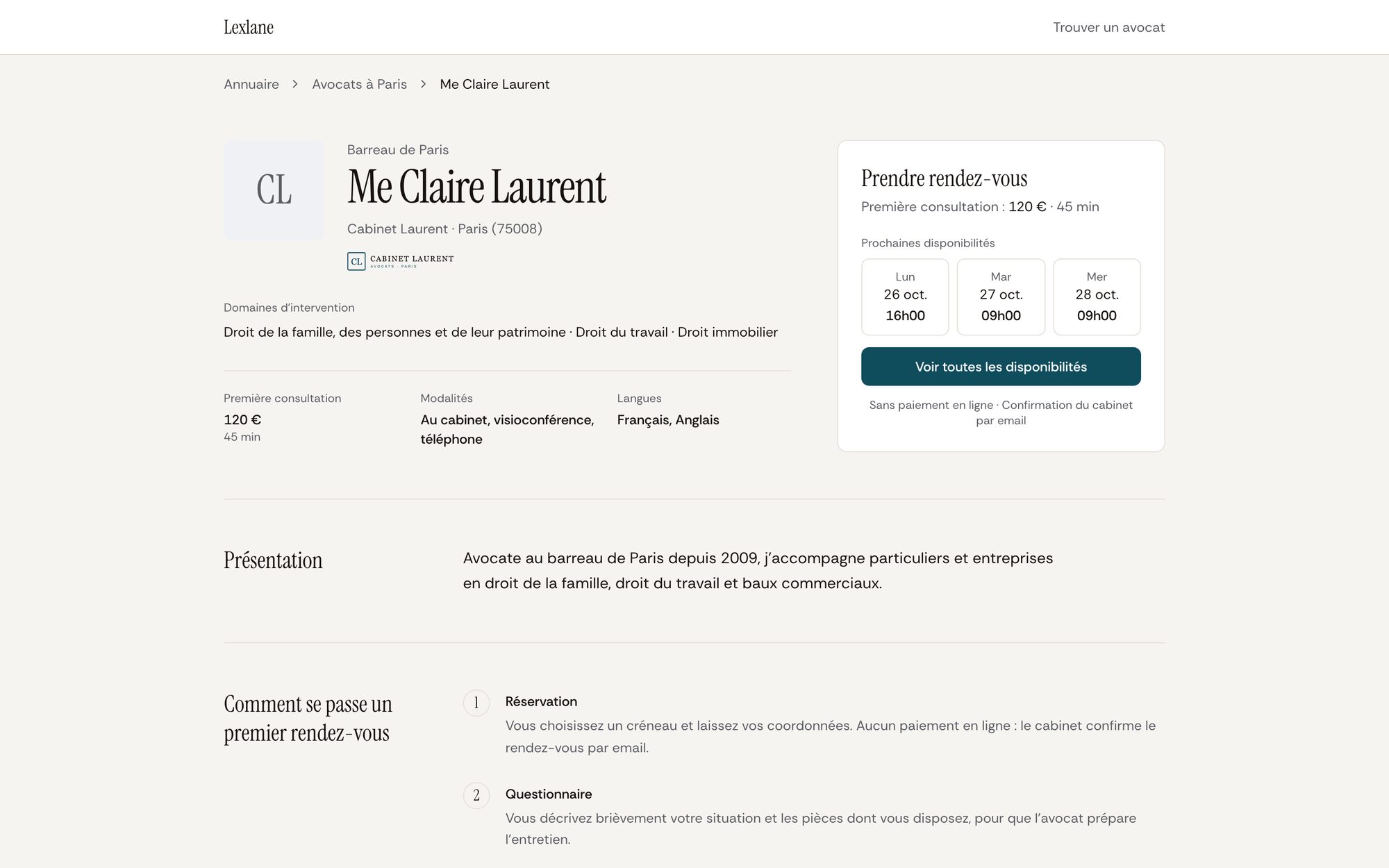
Task: Click chevron after Annuaire breadcrumb
Action: click(295, 84)
